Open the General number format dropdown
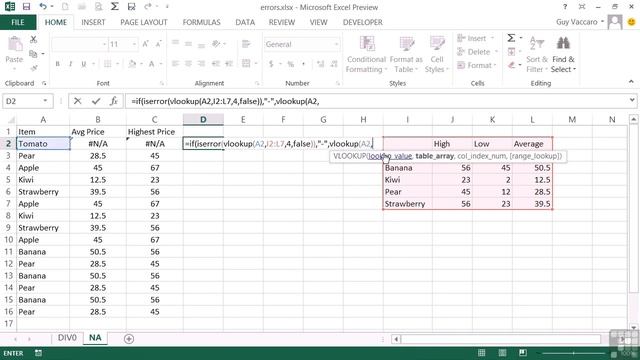The image size is (640, 360). 336,44
